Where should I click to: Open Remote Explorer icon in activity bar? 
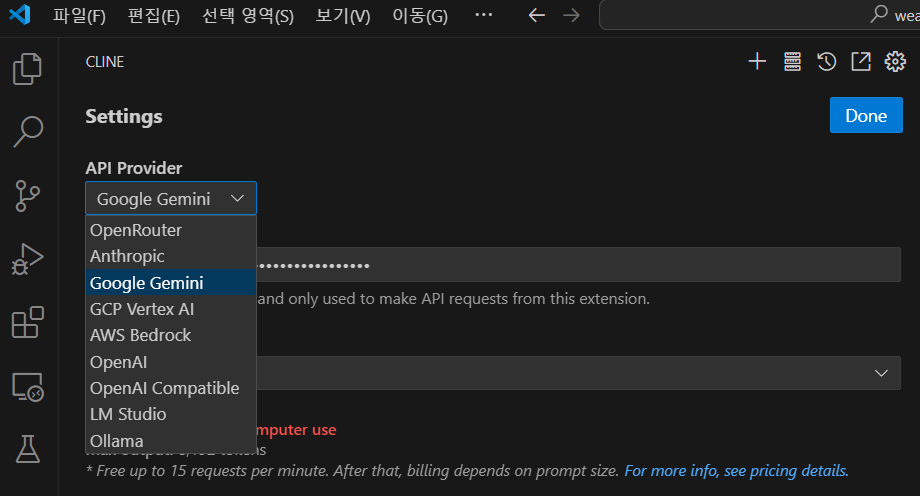[x=28, y=387]
